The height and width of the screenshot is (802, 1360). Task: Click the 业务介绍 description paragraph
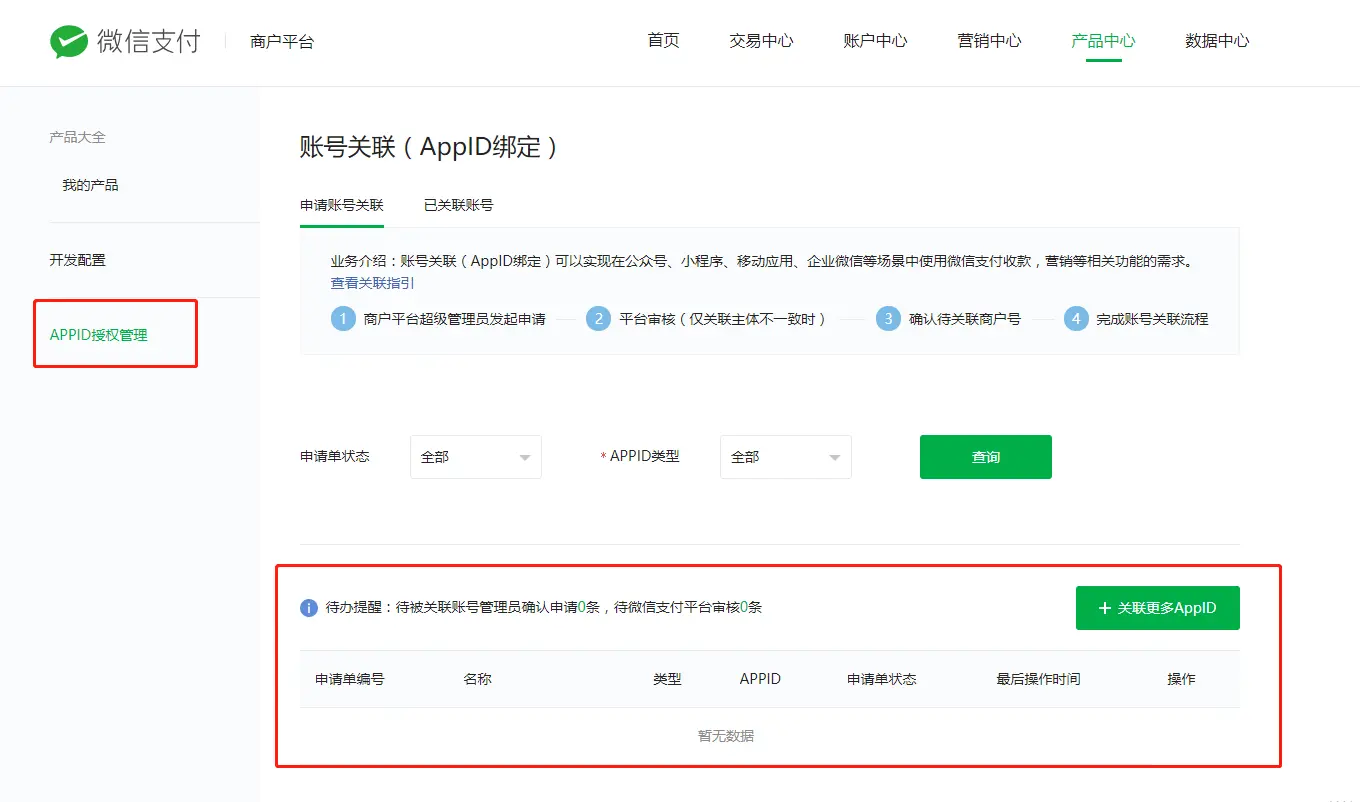click(765, 261)
